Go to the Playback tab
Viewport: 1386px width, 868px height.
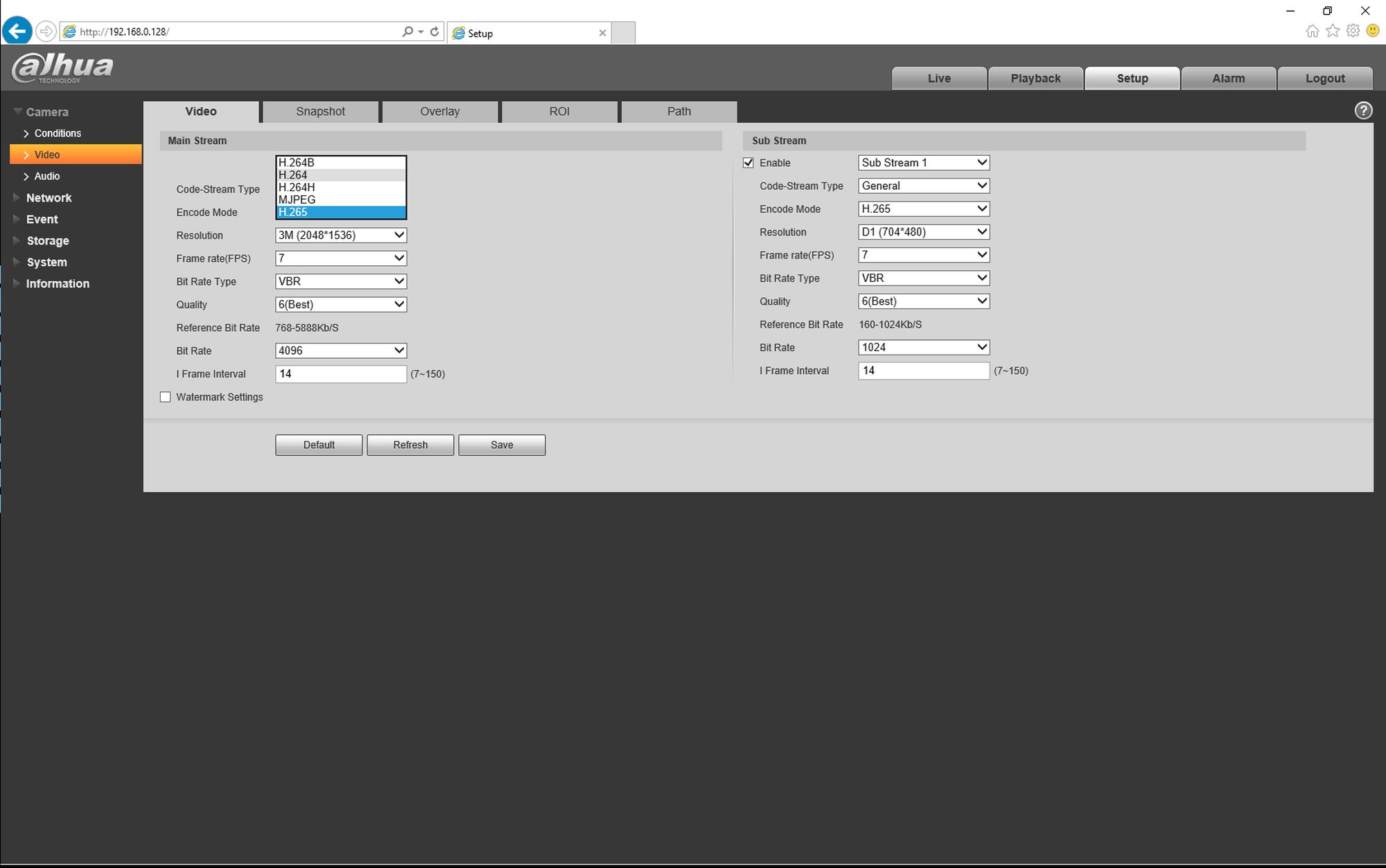point(1035,78)
